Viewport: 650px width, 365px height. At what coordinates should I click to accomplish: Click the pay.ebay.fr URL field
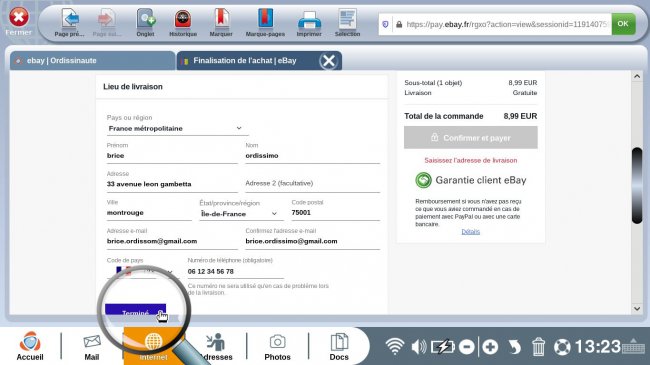click(x=507, y=24)
